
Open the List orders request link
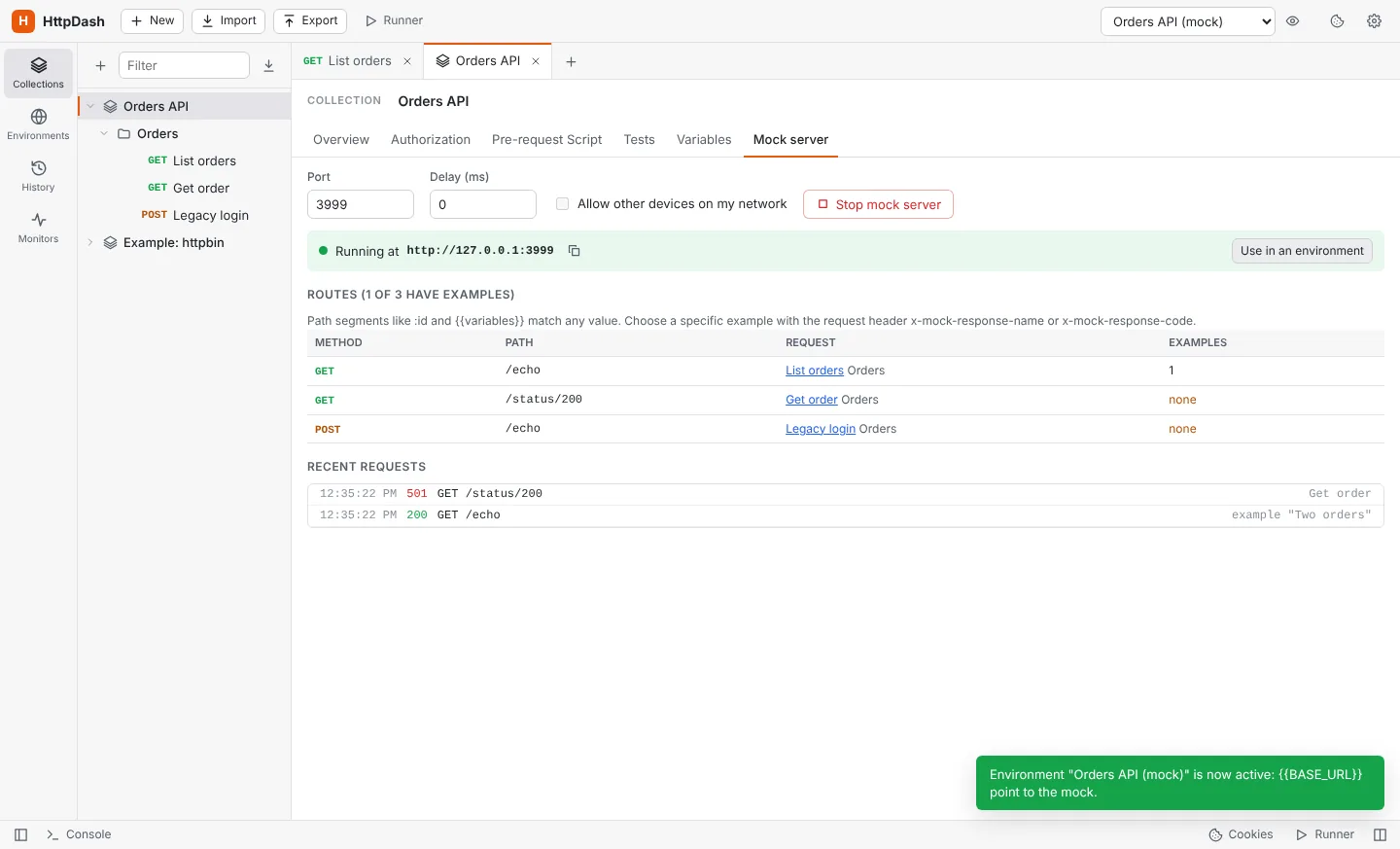pyautogui.click(x=815, y=371)
